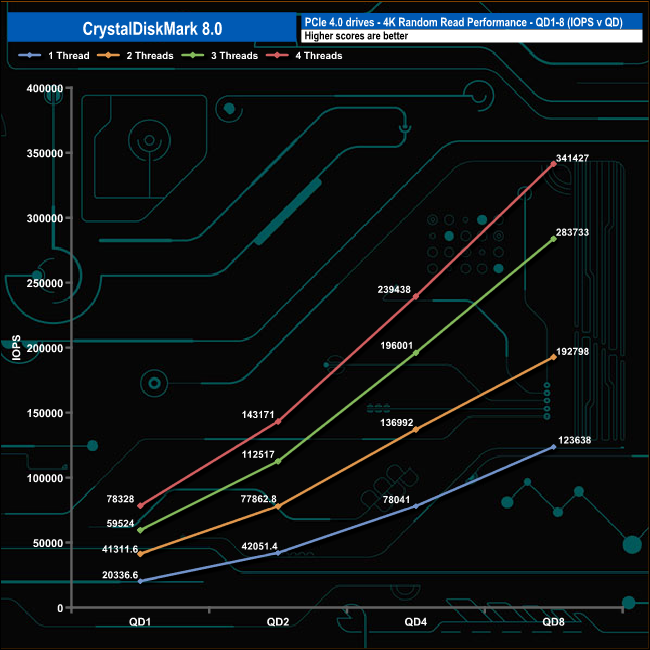Click the orange data point at QD8

(553, 357)
